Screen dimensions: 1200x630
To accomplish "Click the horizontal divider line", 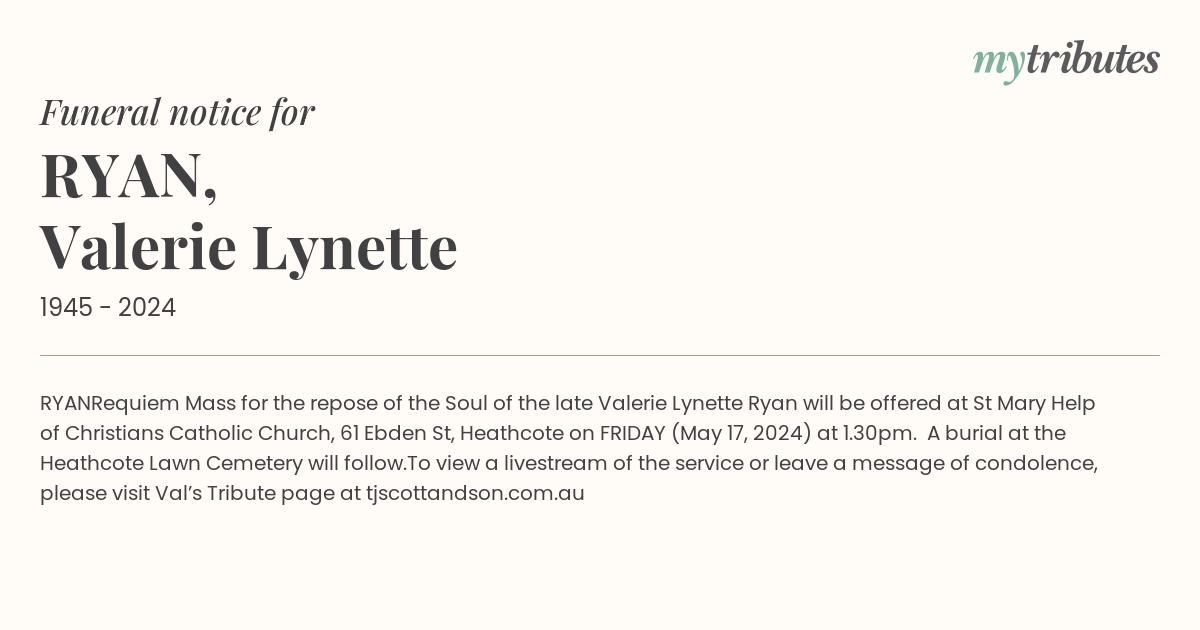I will 600,355.
